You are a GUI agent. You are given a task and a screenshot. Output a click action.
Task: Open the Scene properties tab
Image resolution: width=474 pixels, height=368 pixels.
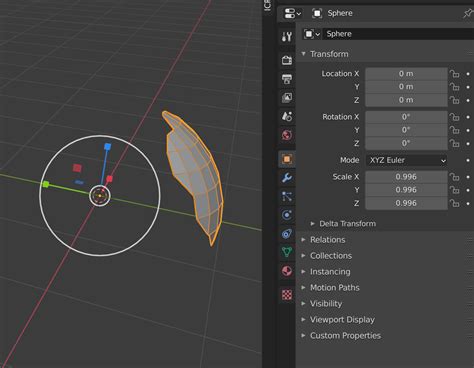tap(287, 116)
